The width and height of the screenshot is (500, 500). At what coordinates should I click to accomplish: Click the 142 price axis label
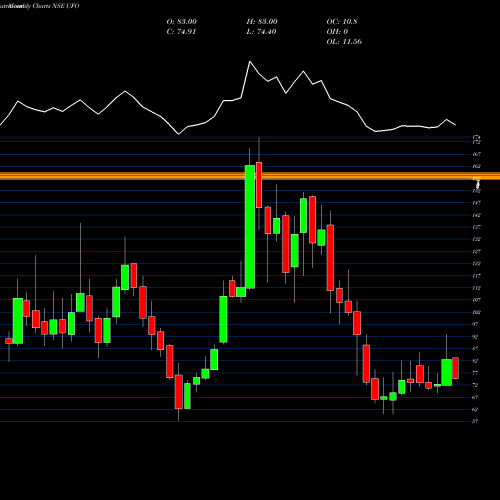coord(477,215)
